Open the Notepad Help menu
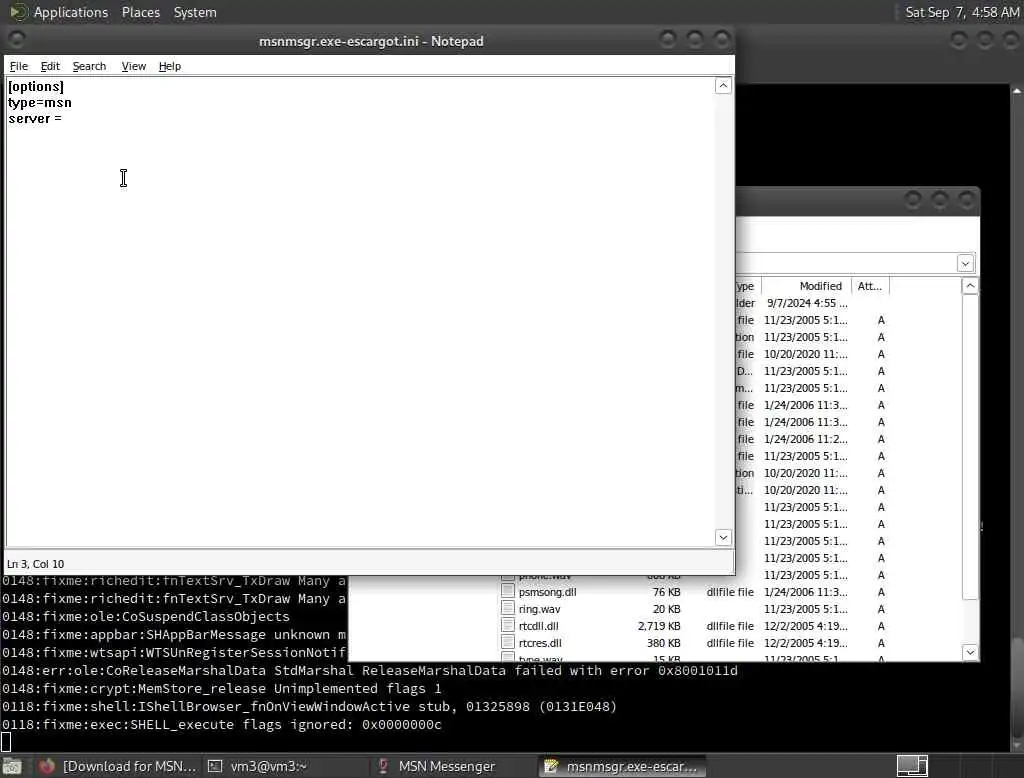The image size is (1024, 778). (170, 66)
